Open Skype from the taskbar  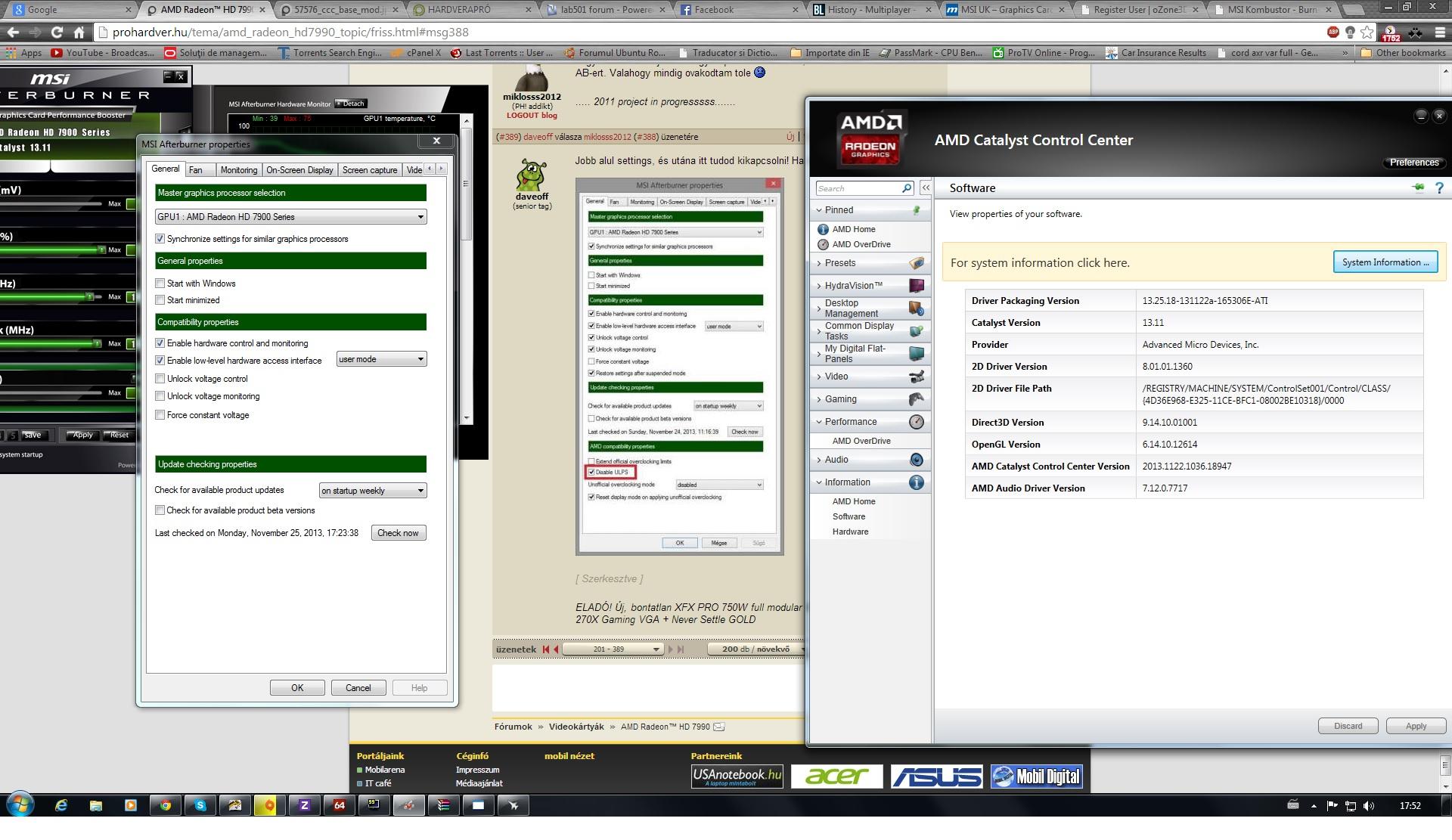[x=200, y=805]
